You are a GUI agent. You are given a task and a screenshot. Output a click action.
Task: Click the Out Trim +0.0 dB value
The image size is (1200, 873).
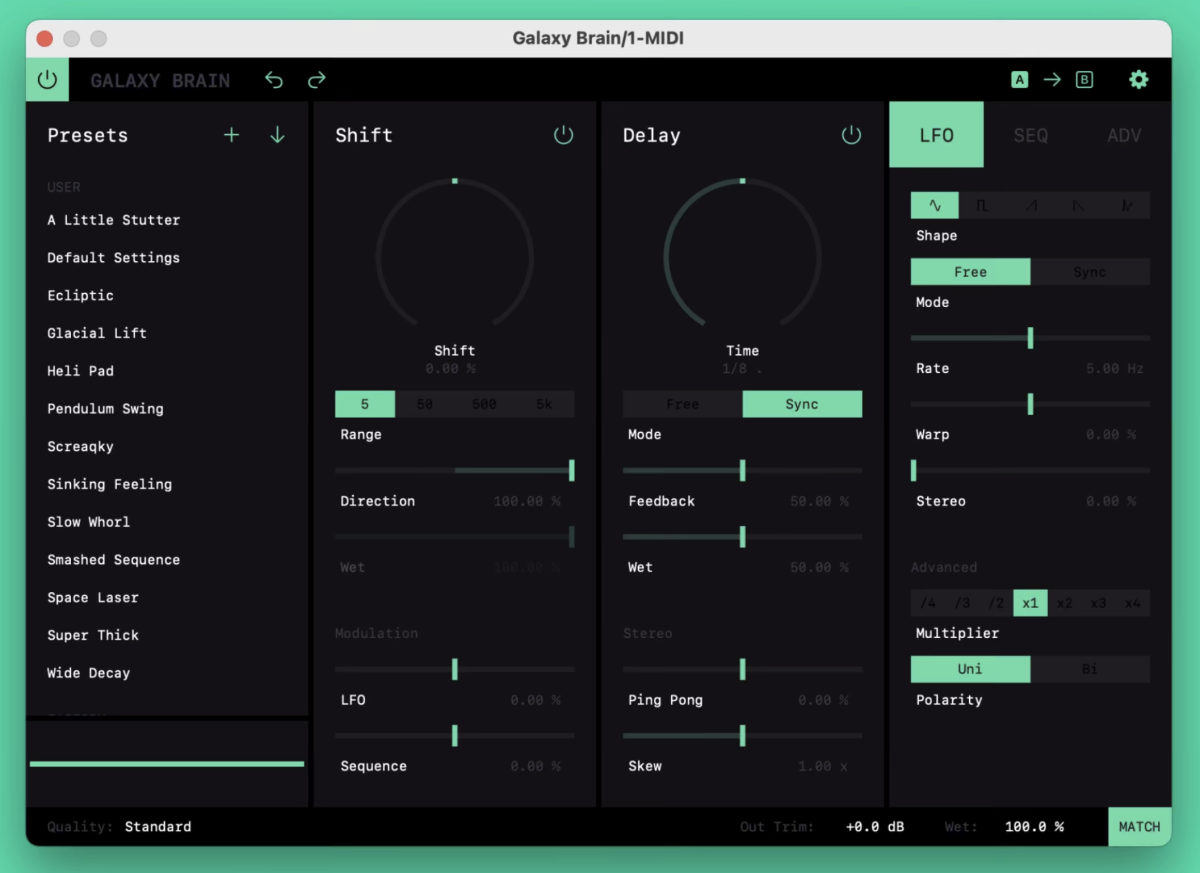click(x=875, y=827)
